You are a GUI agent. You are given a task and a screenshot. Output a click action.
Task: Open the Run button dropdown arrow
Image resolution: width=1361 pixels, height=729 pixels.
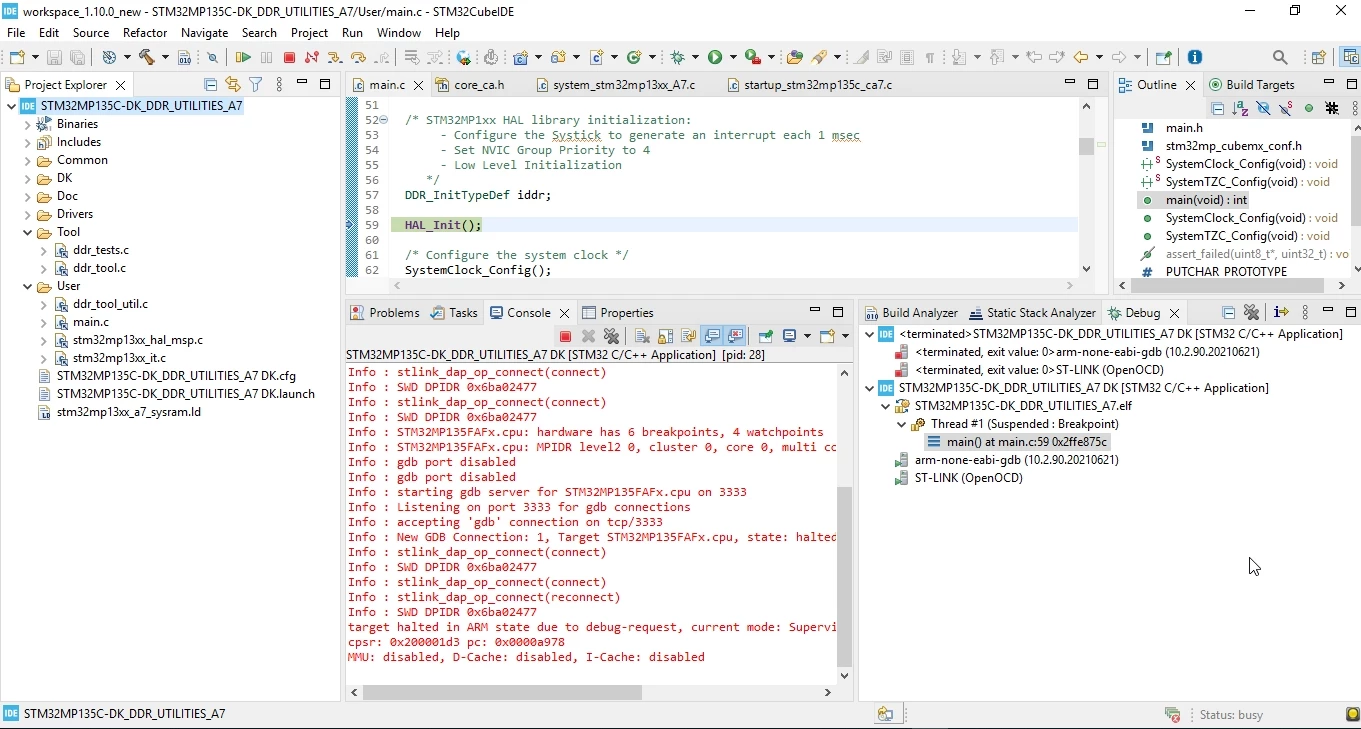(x=733, y=58)
